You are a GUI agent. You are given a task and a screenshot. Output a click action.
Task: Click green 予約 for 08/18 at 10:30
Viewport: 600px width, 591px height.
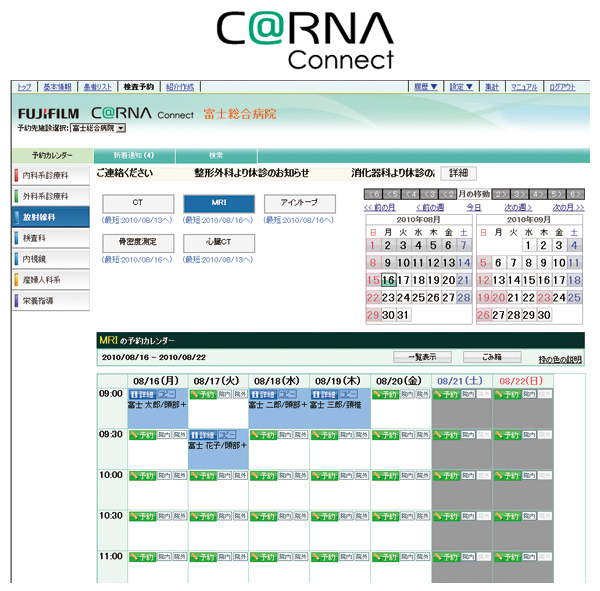pyautogui.click(x=263, y=516)
